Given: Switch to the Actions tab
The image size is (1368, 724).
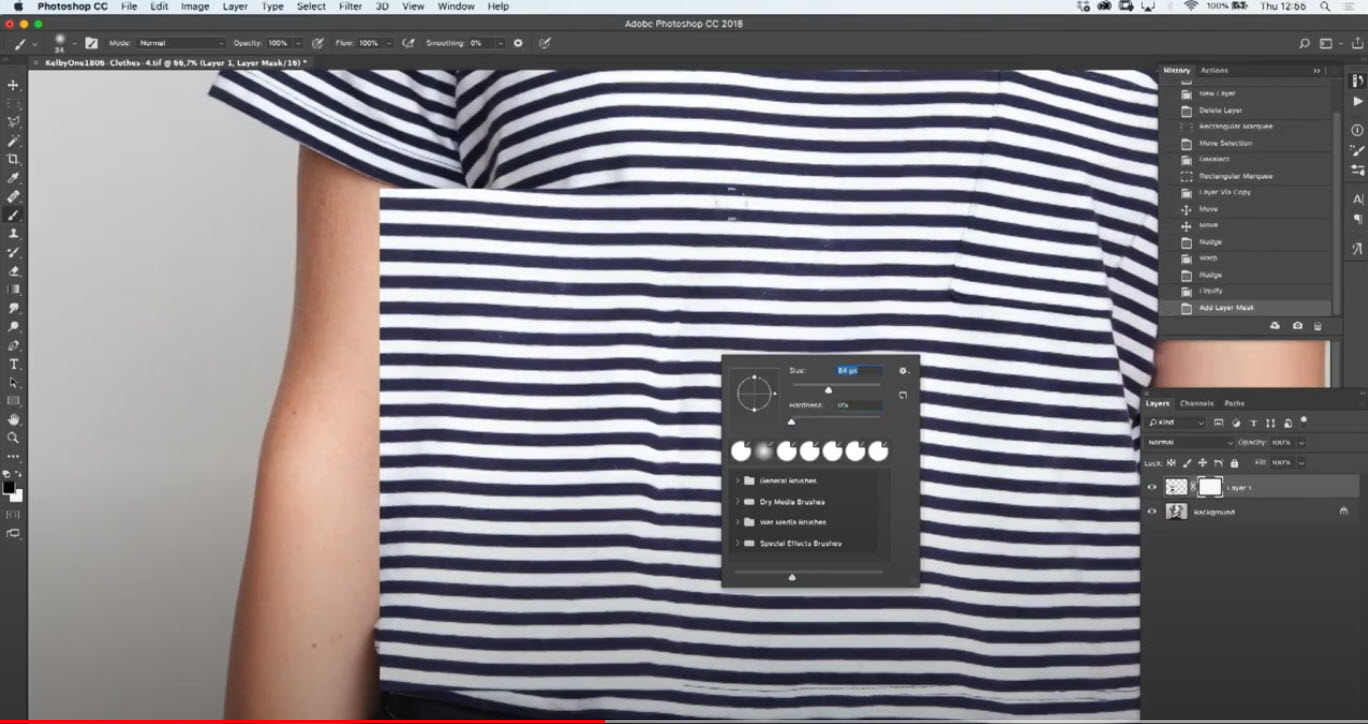Looking at the screenshot, I should [x=1214, y=70].
